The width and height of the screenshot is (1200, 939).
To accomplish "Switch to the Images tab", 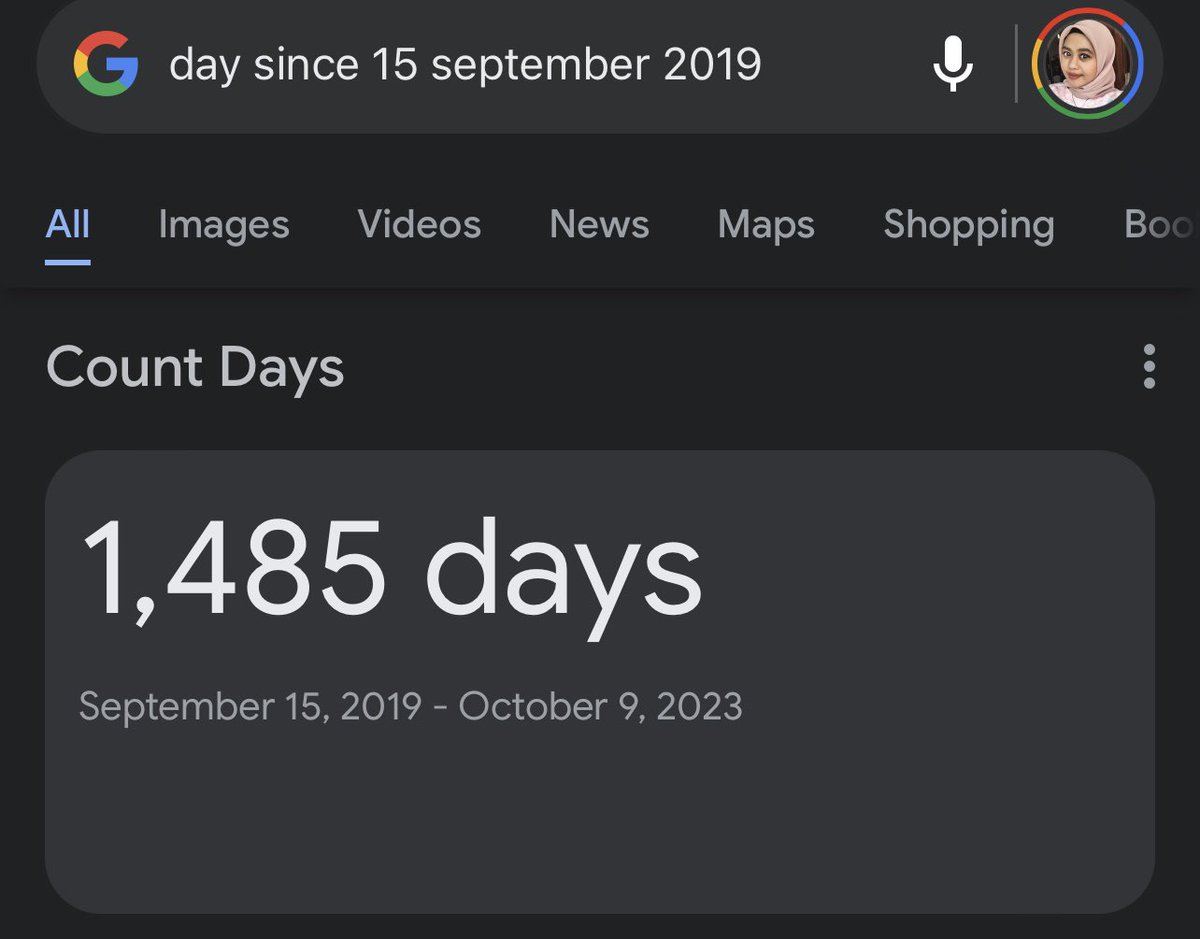I will coord(224,225).
